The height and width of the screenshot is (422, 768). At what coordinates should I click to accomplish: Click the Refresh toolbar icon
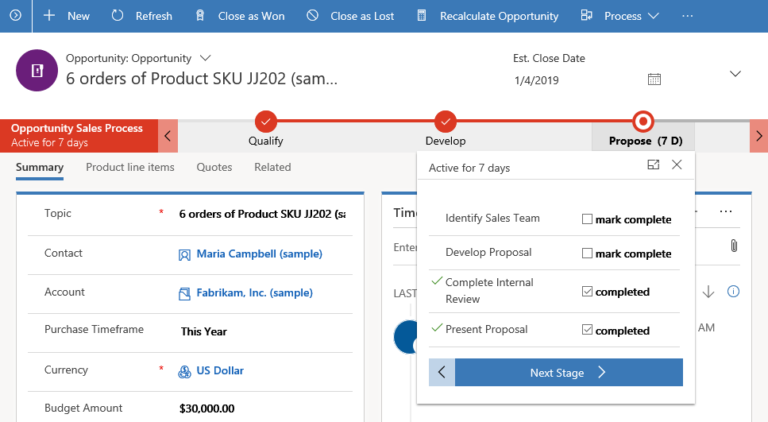point(118,16)
